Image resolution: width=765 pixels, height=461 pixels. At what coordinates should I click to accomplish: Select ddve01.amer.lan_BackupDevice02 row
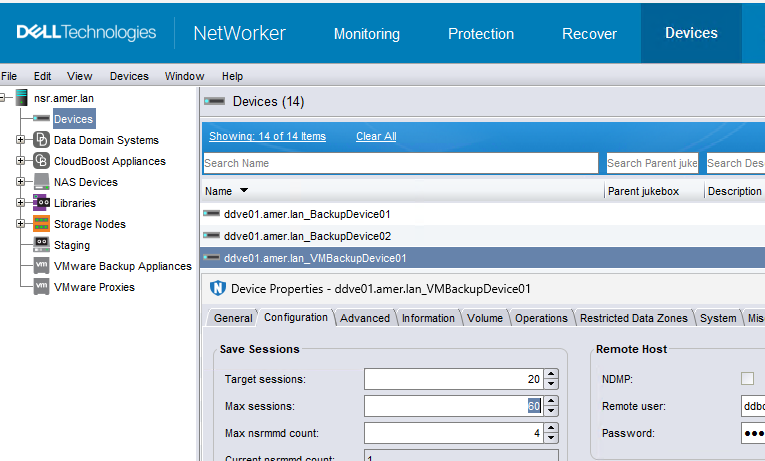click(x=307, y=236)
